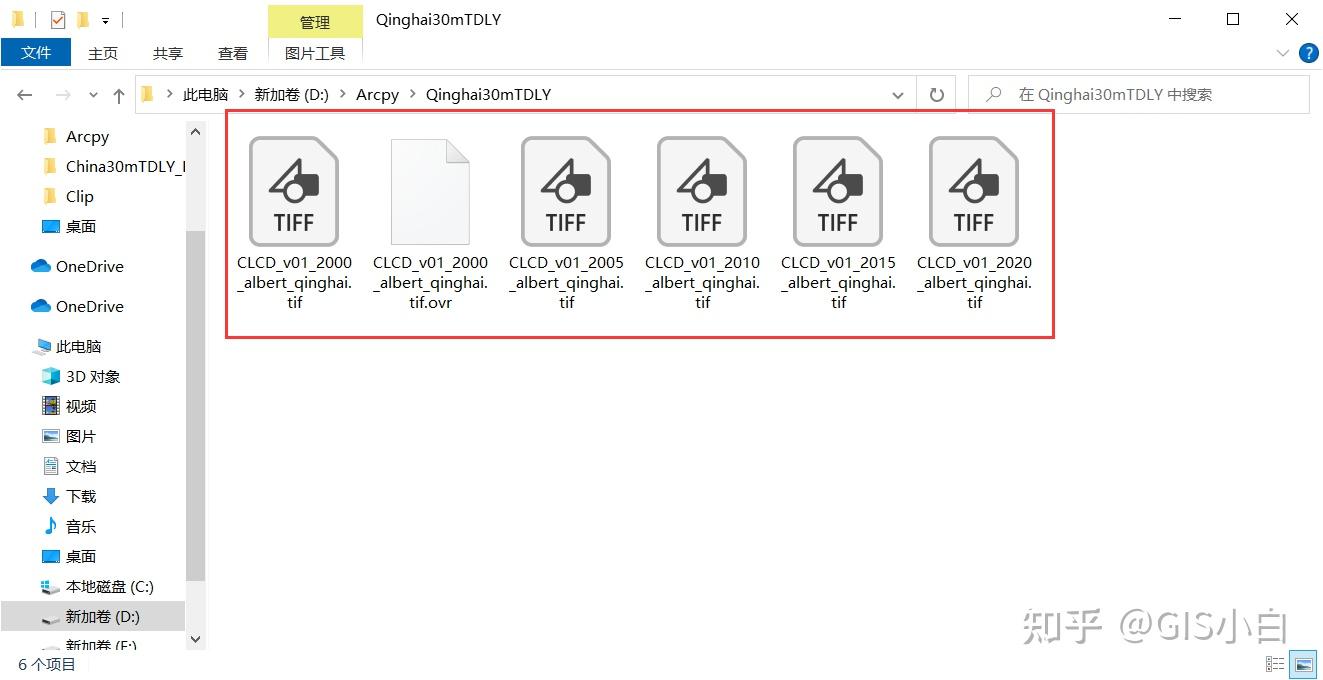1323x680 pixels.
Task: Switch to details view in status bar
Action: pos(1275,663)
